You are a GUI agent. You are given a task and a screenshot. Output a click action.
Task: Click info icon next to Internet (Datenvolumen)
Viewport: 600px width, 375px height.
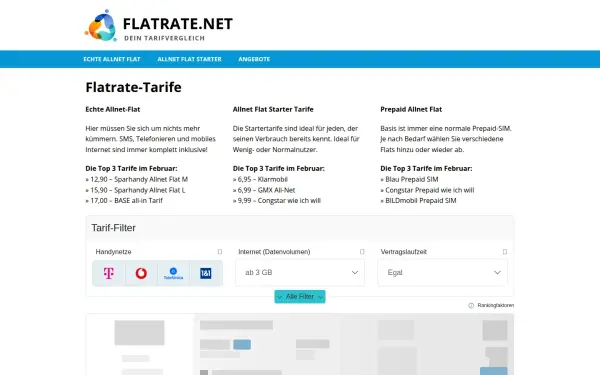pyautogui.click(x=362, y=252)
